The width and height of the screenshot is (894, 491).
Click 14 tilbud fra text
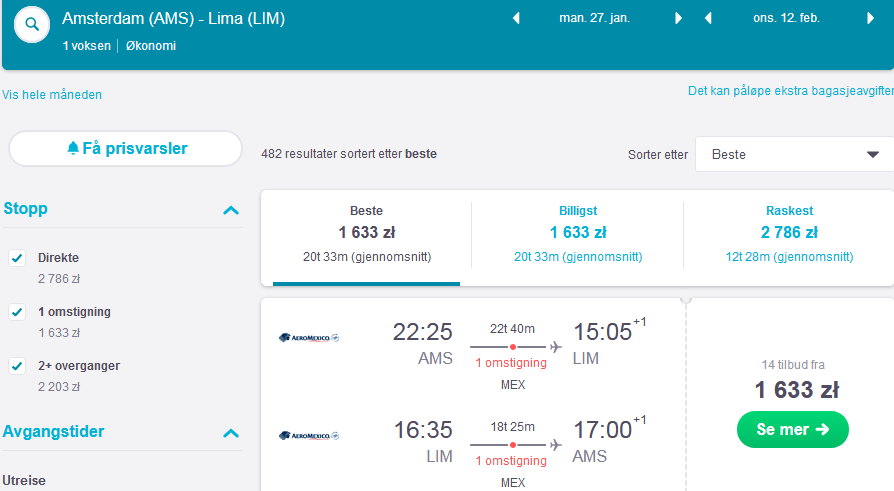pos(793,364)
